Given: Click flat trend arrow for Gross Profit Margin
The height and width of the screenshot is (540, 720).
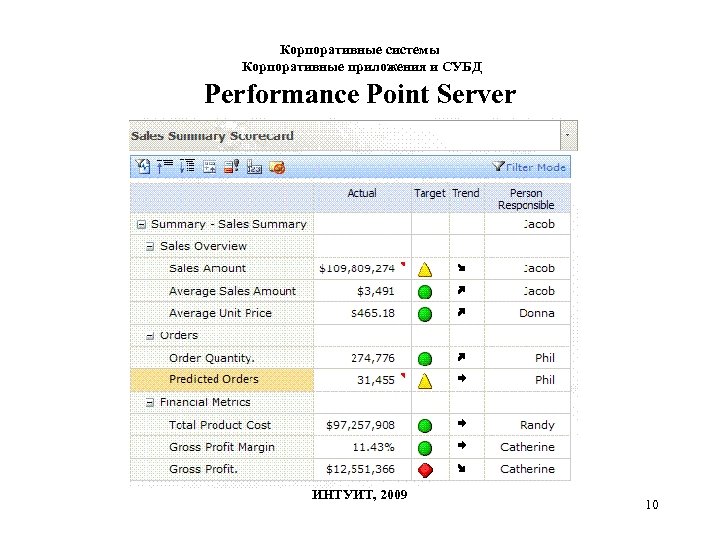Looking at the screenshot, I should 462,445.
